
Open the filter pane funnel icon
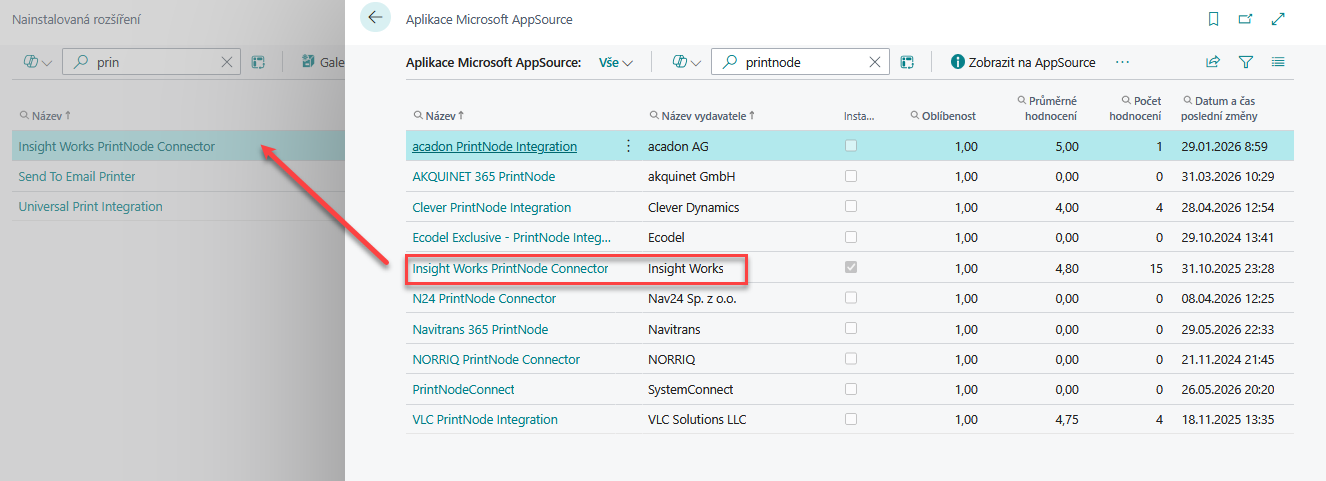click(x=1245, y=62)
